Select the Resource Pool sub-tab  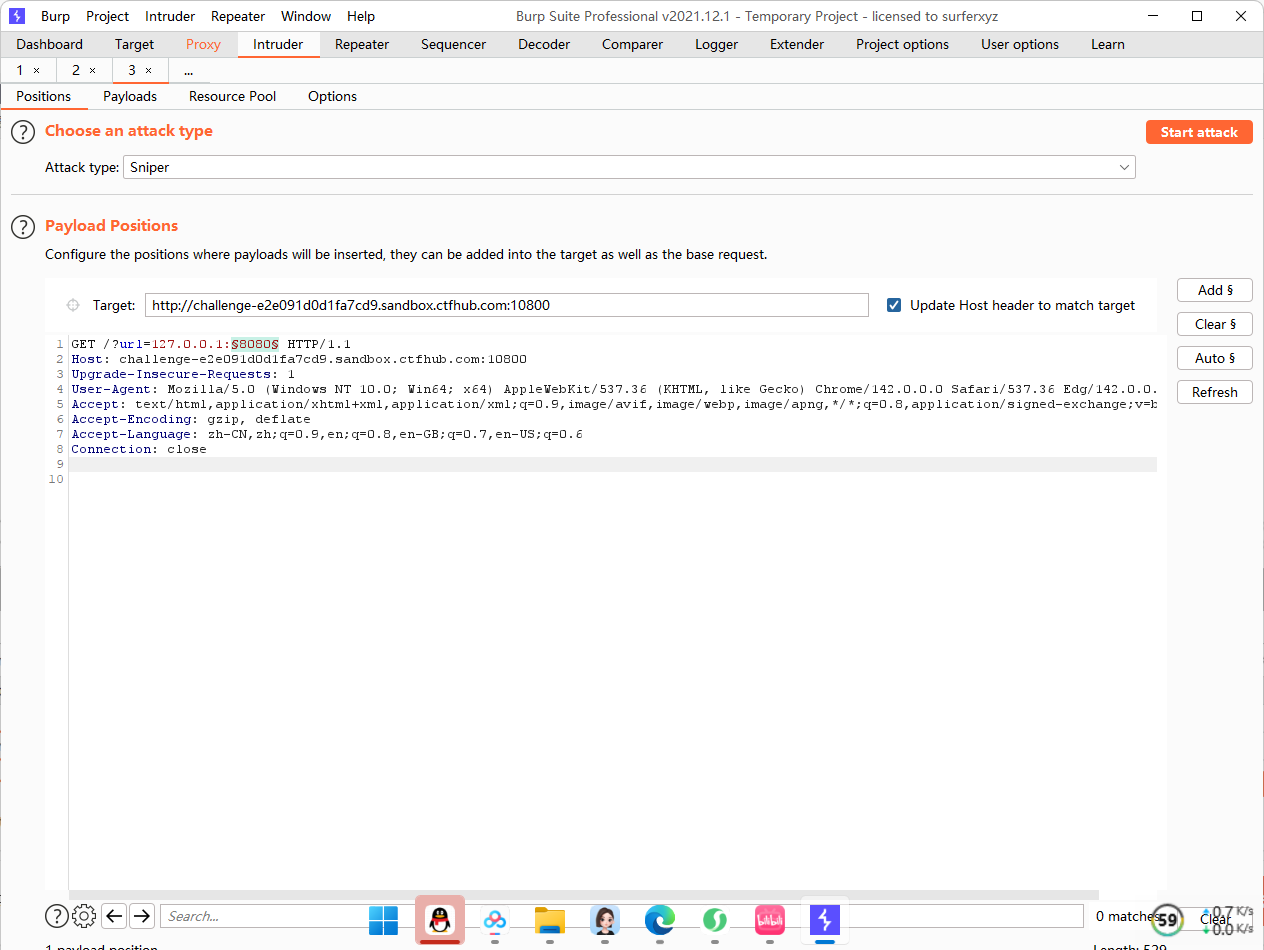[232, 96]
